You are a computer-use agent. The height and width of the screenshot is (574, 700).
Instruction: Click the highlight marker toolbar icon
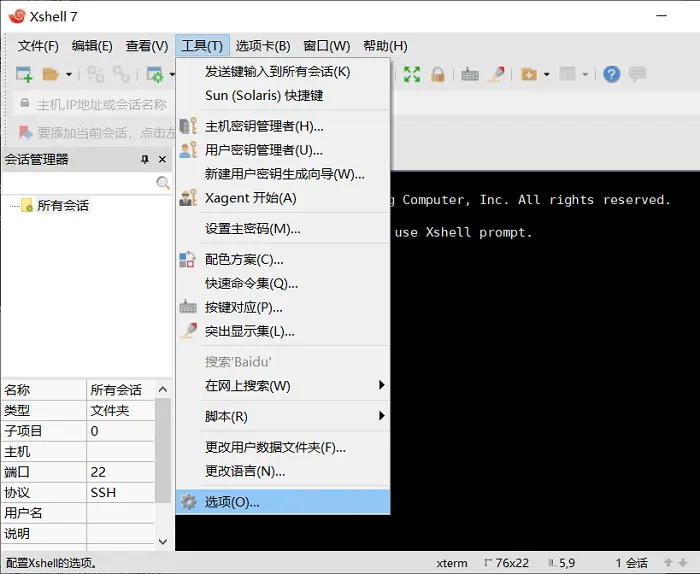(496, 74)
